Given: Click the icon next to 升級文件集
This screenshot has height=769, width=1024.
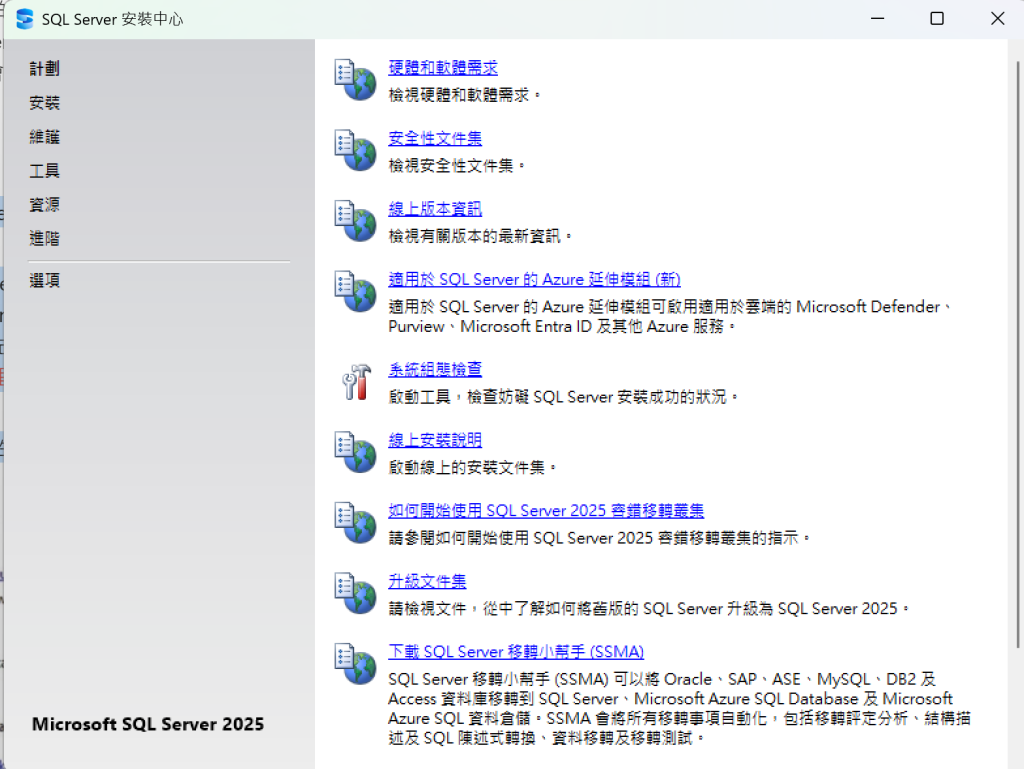Looking at the screenshot, I should pos(355,593).
